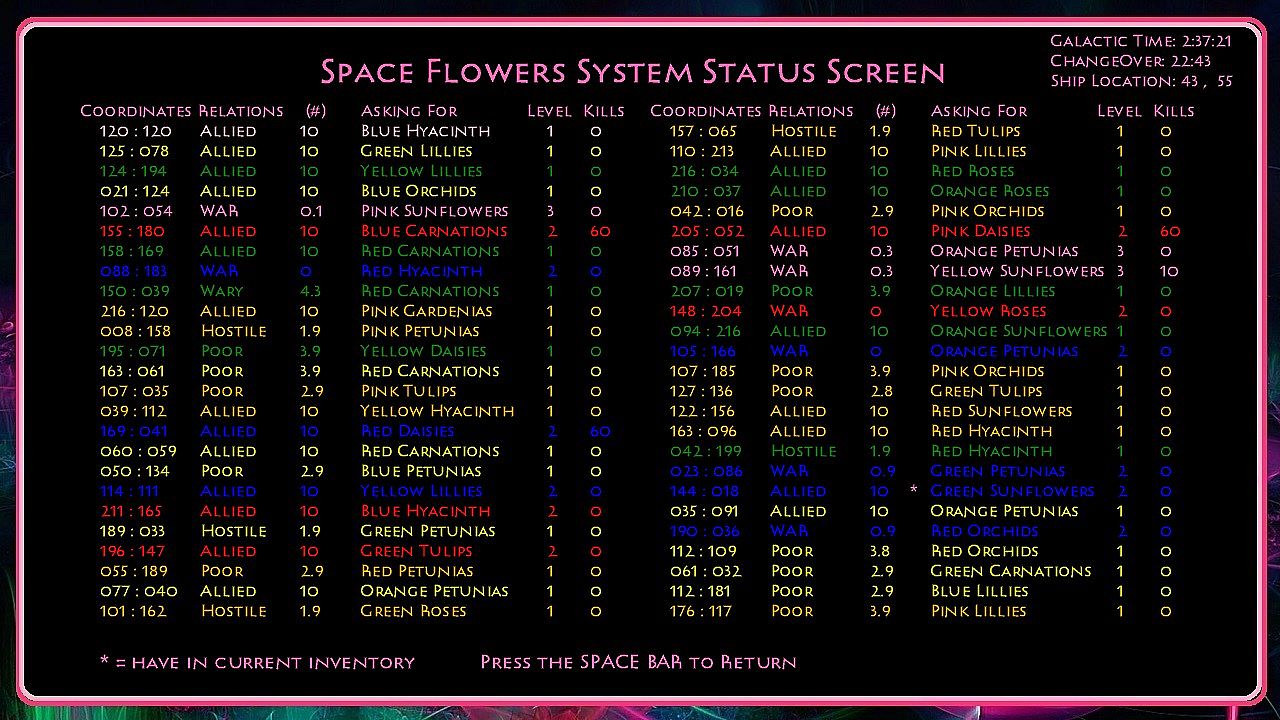Select coordinates 125 : 078
This screenshot has width=1280, height=720.
(x=134, y=151)
